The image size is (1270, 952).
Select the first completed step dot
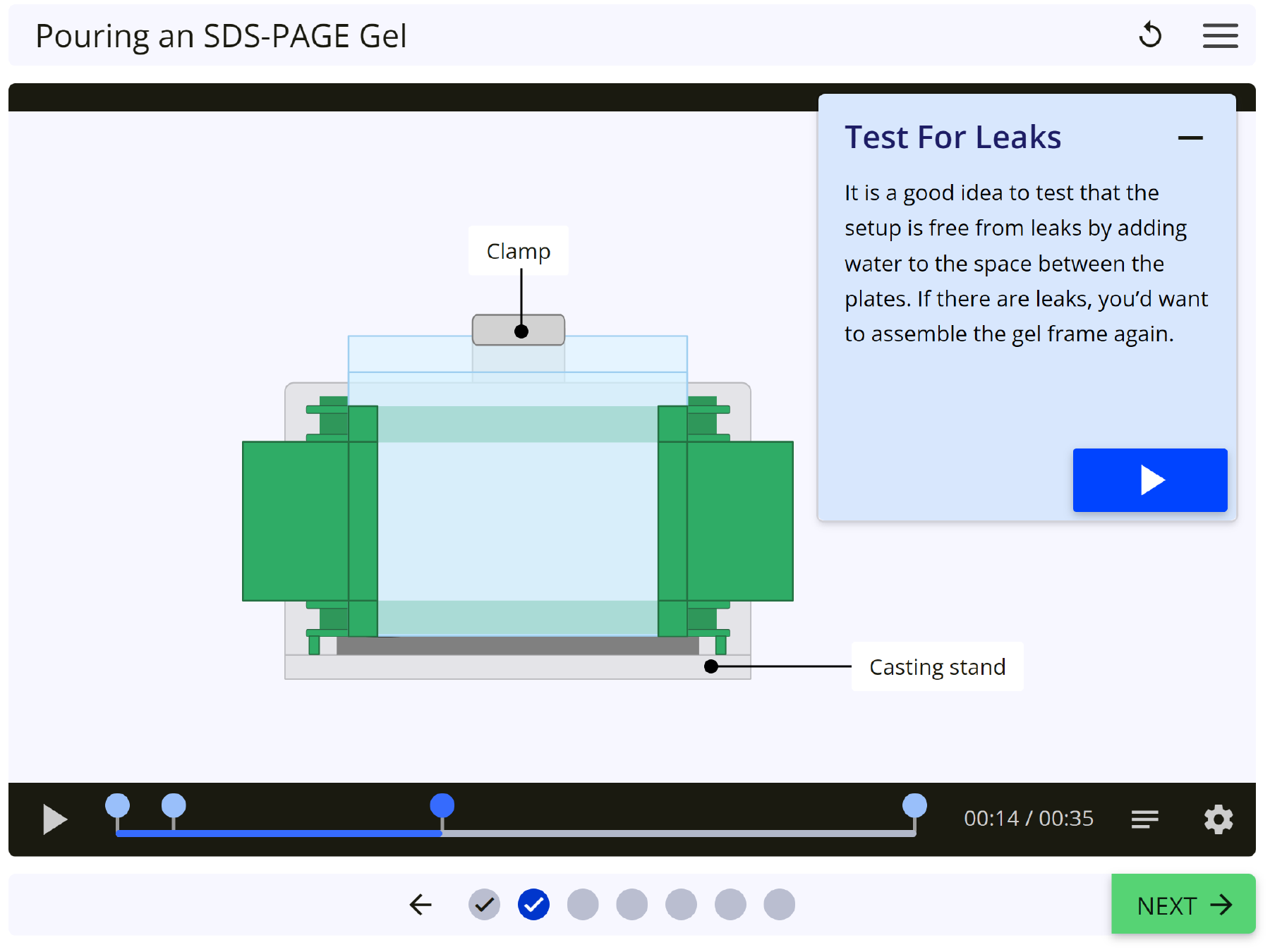coord(484,905)
